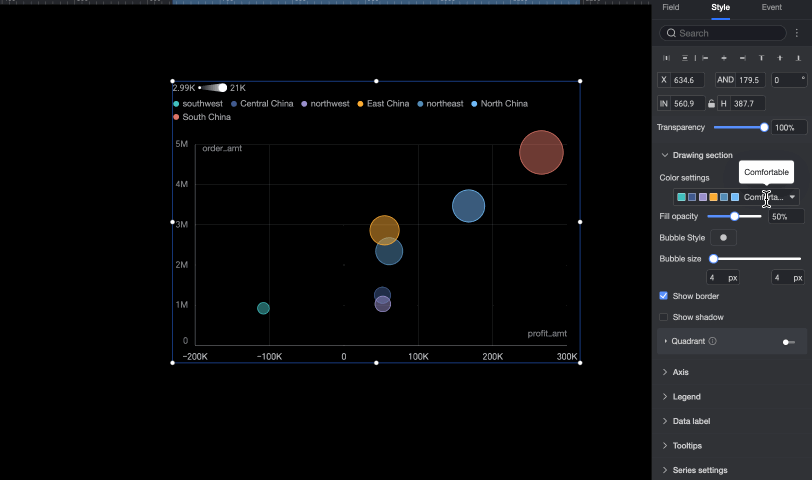Click the Search input field

click(723, 33)
